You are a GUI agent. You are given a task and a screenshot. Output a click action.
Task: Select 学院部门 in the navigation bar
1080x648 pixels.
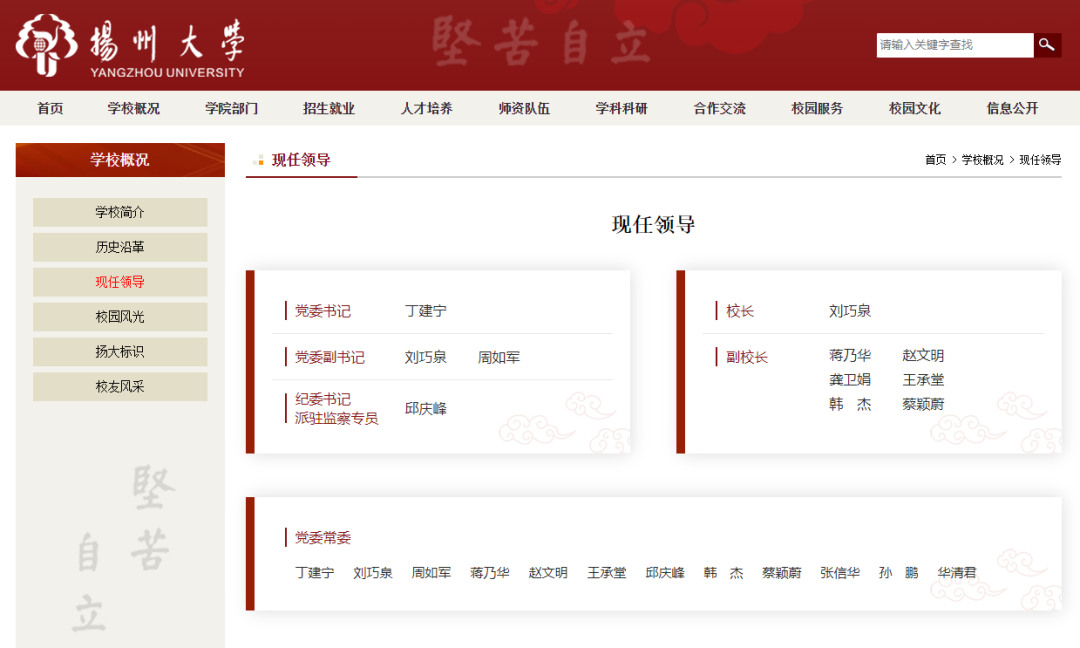[232, 108]
